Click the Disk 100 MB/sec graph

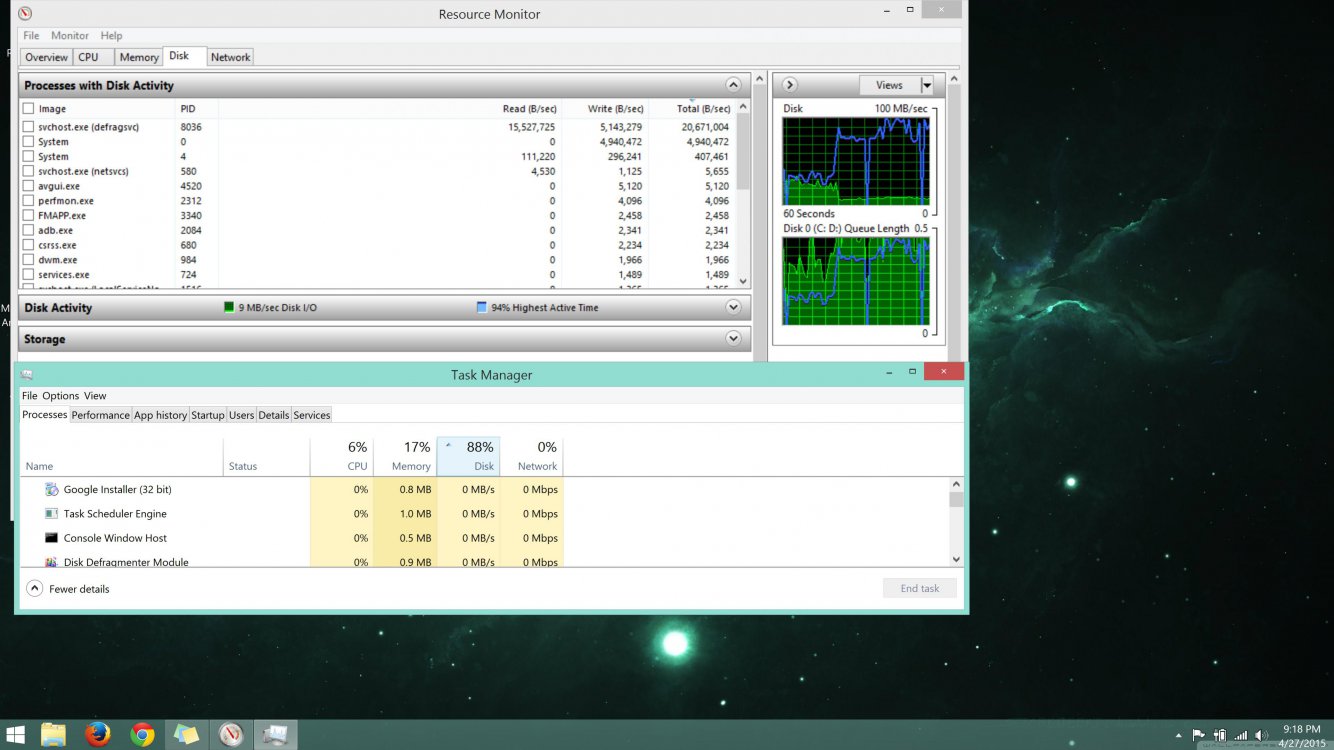point(856,161)
